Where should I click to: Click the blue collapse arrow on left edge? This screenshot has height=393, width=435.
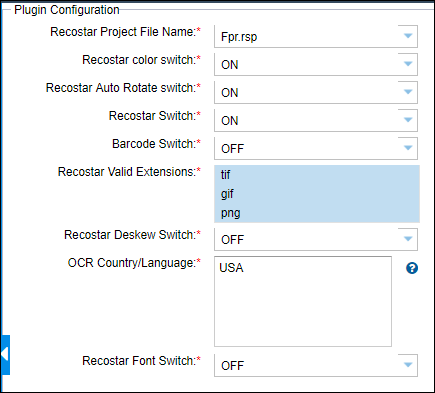[5, 355]
